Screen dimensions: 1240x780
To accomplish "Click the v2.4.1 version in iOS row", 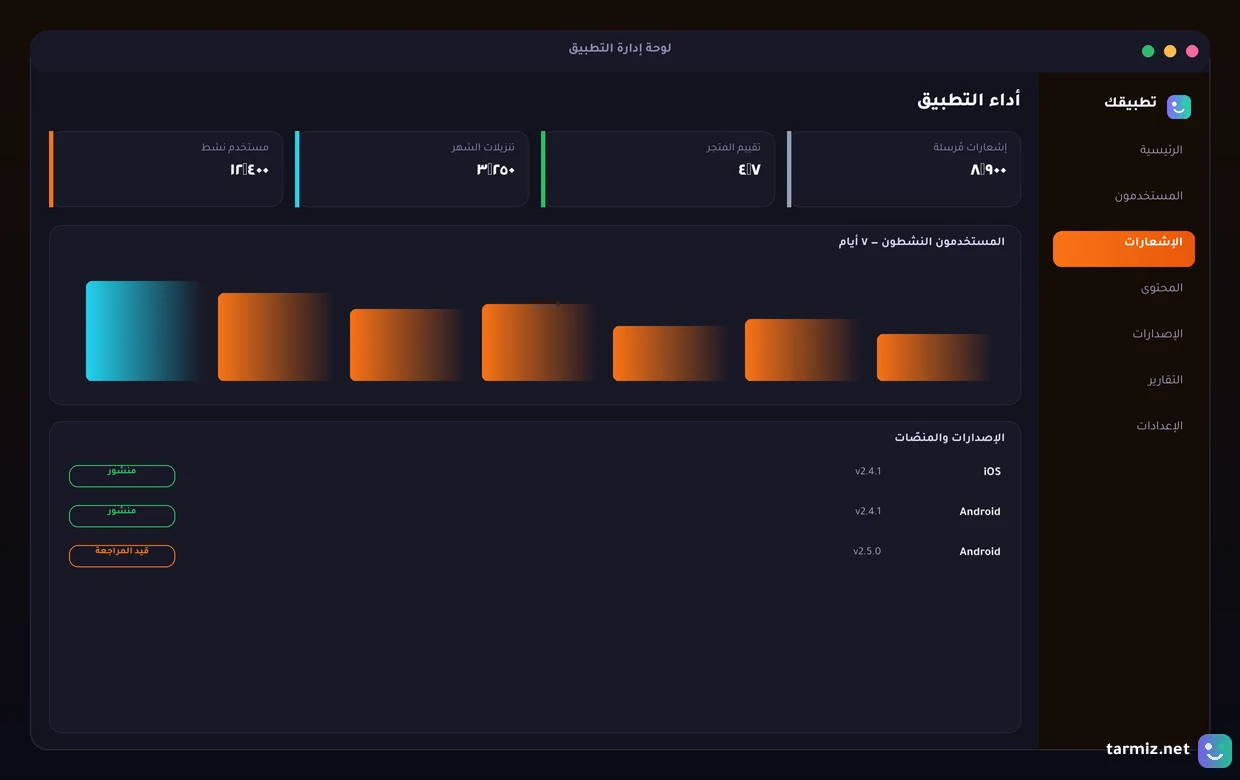I will pos(868,471).
